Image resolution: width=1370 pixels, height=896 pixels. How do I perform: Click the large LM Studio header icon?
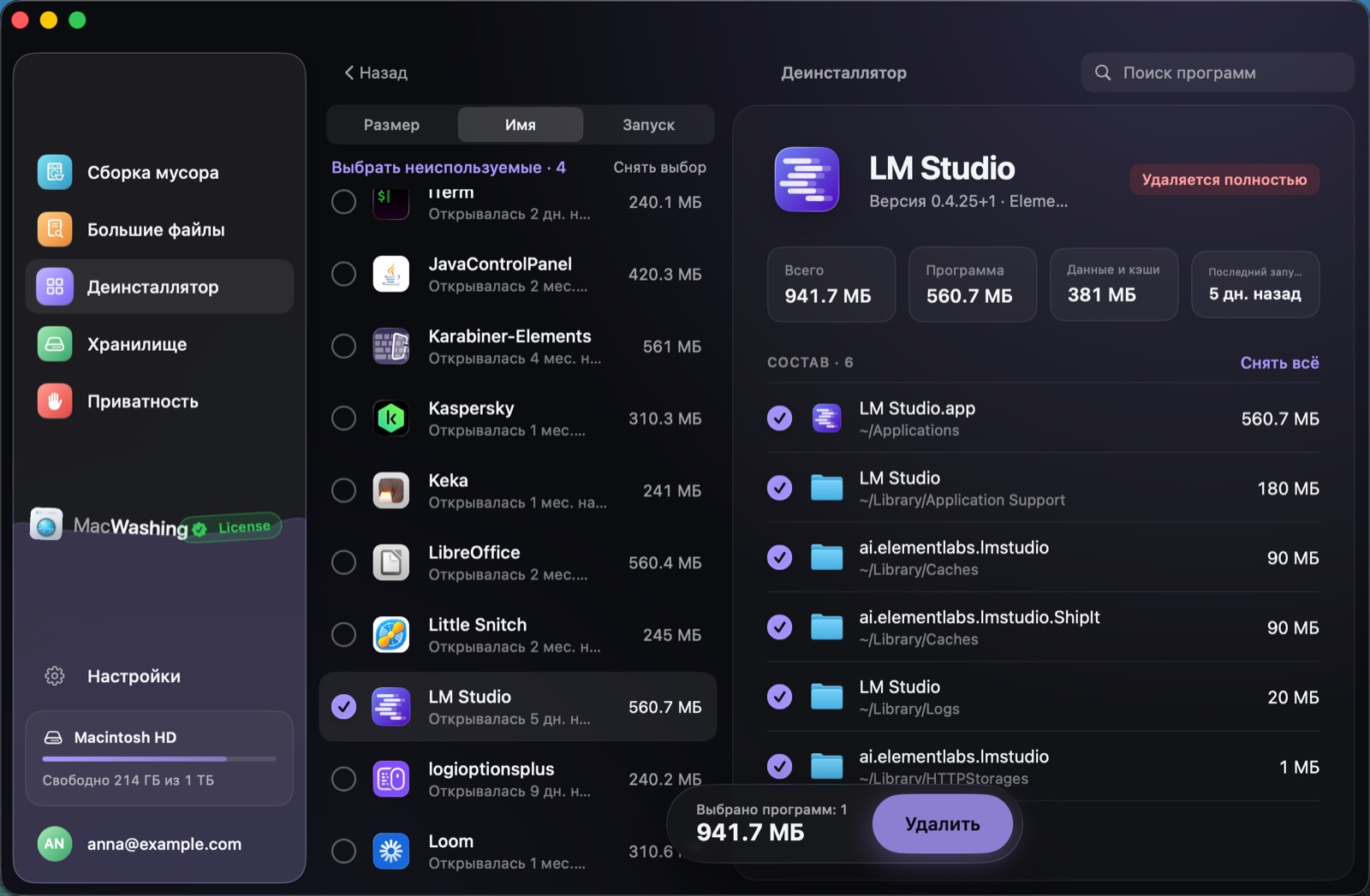click(807, 180)
